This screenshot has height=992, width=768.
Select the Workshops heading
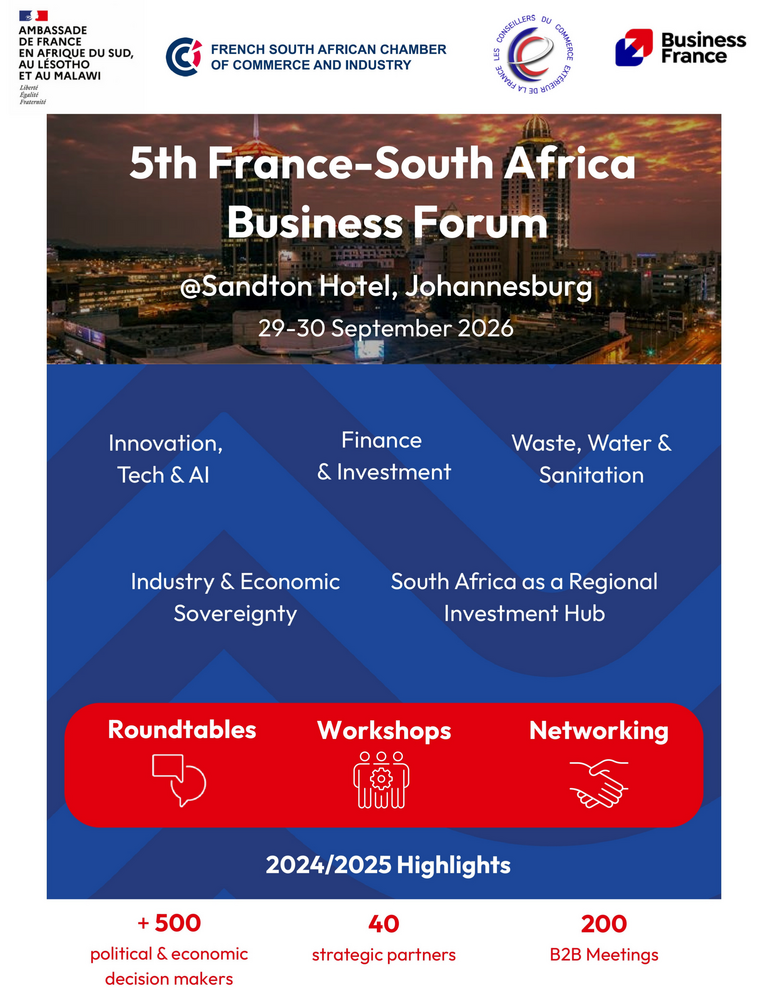384,731
